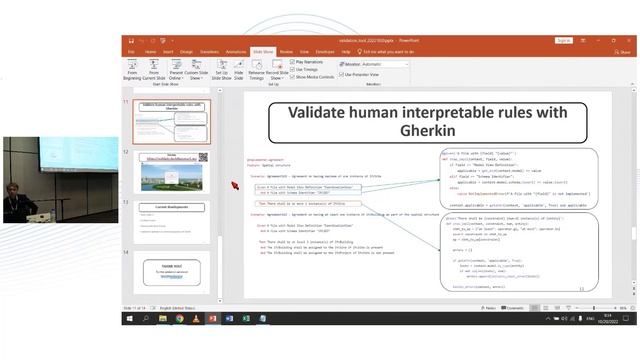Open Windows Start menu
The height and width of the screenshot is (360, 640).
[x=129, y=318]
